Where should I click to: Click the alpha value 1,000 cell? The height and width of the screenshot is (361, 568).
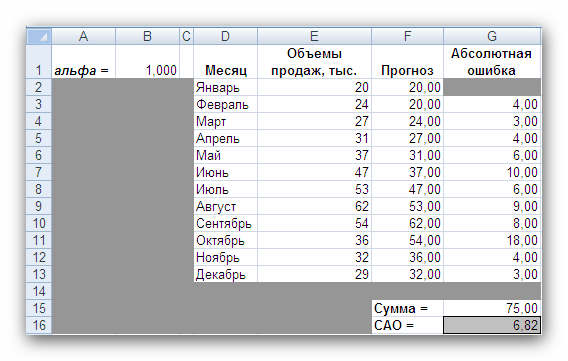tap(147, 62)
